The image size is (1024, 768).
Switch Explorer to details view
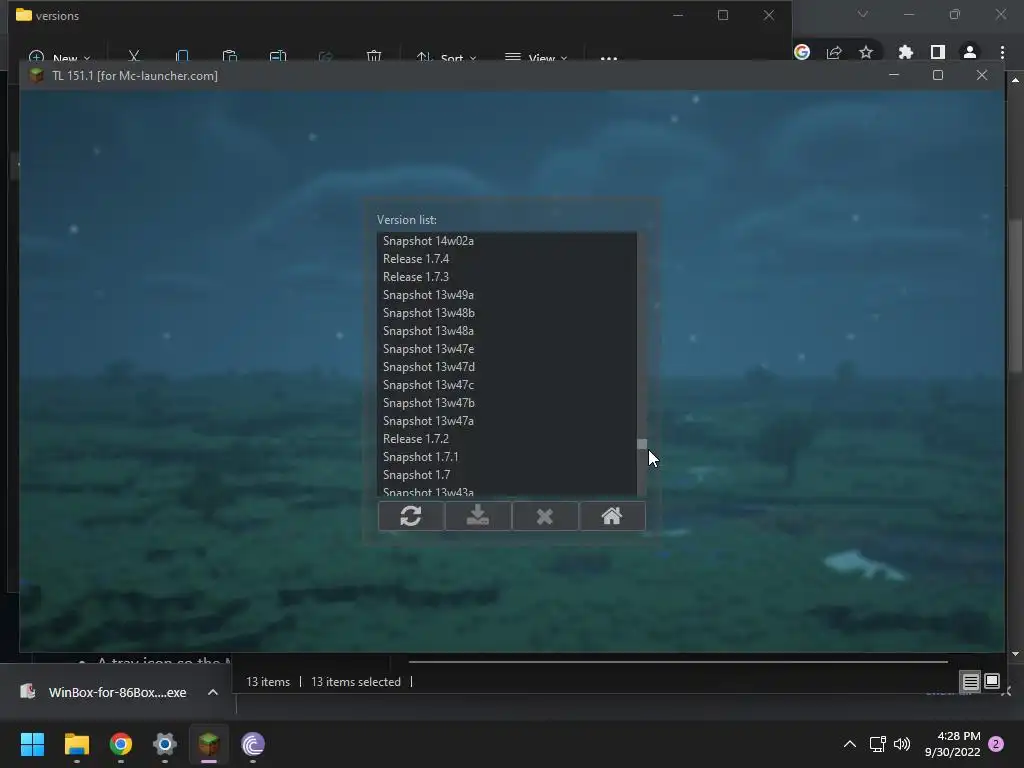(970, 682)
